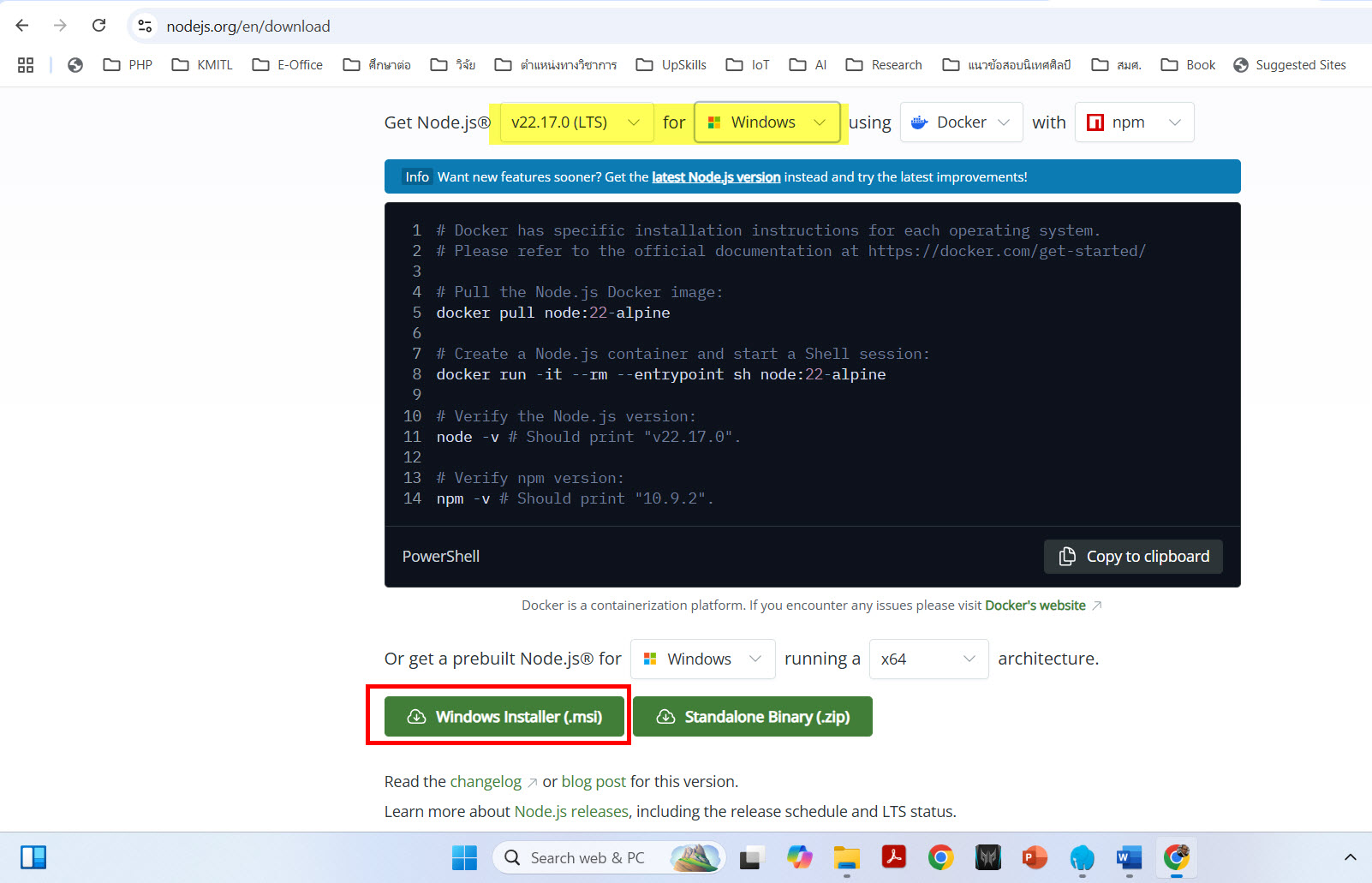Open the bookmarks apps grid icon
1372x883 pixels.
(x=25, y=64)
